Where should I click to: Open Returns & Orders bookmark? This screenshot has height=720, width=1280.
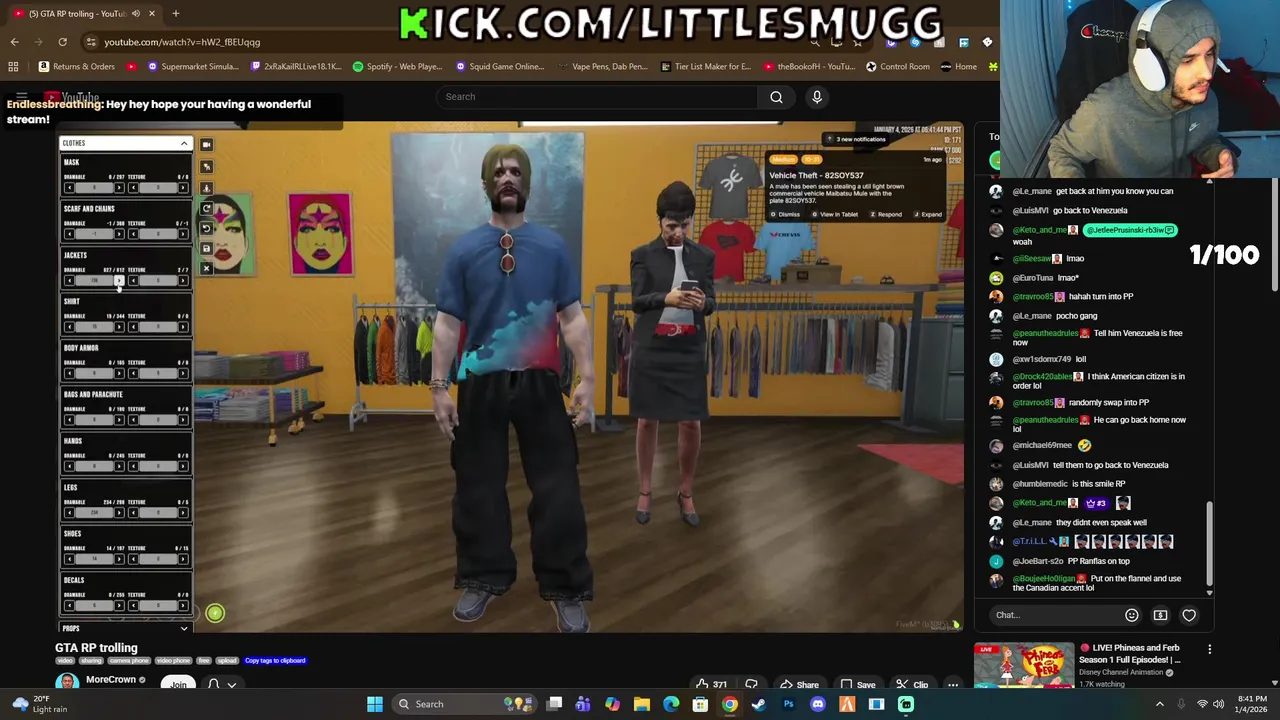(x=76, y=67)
